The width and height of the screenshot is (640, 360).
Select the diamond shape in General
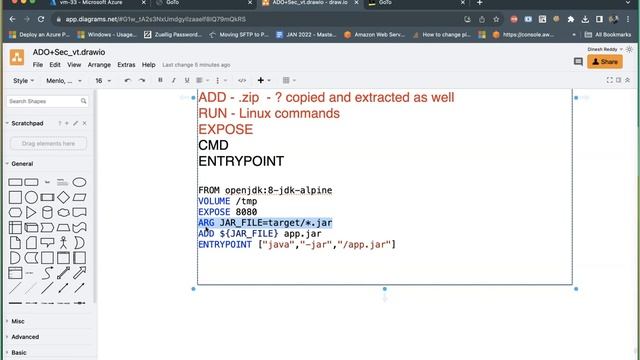(x=63, y=198)
